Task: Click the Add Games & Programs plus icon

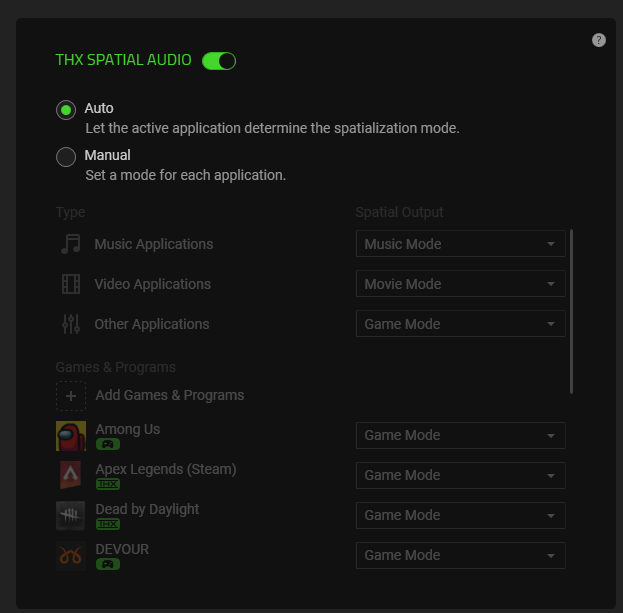Action: pyautogui.click(x=70, y=396)
